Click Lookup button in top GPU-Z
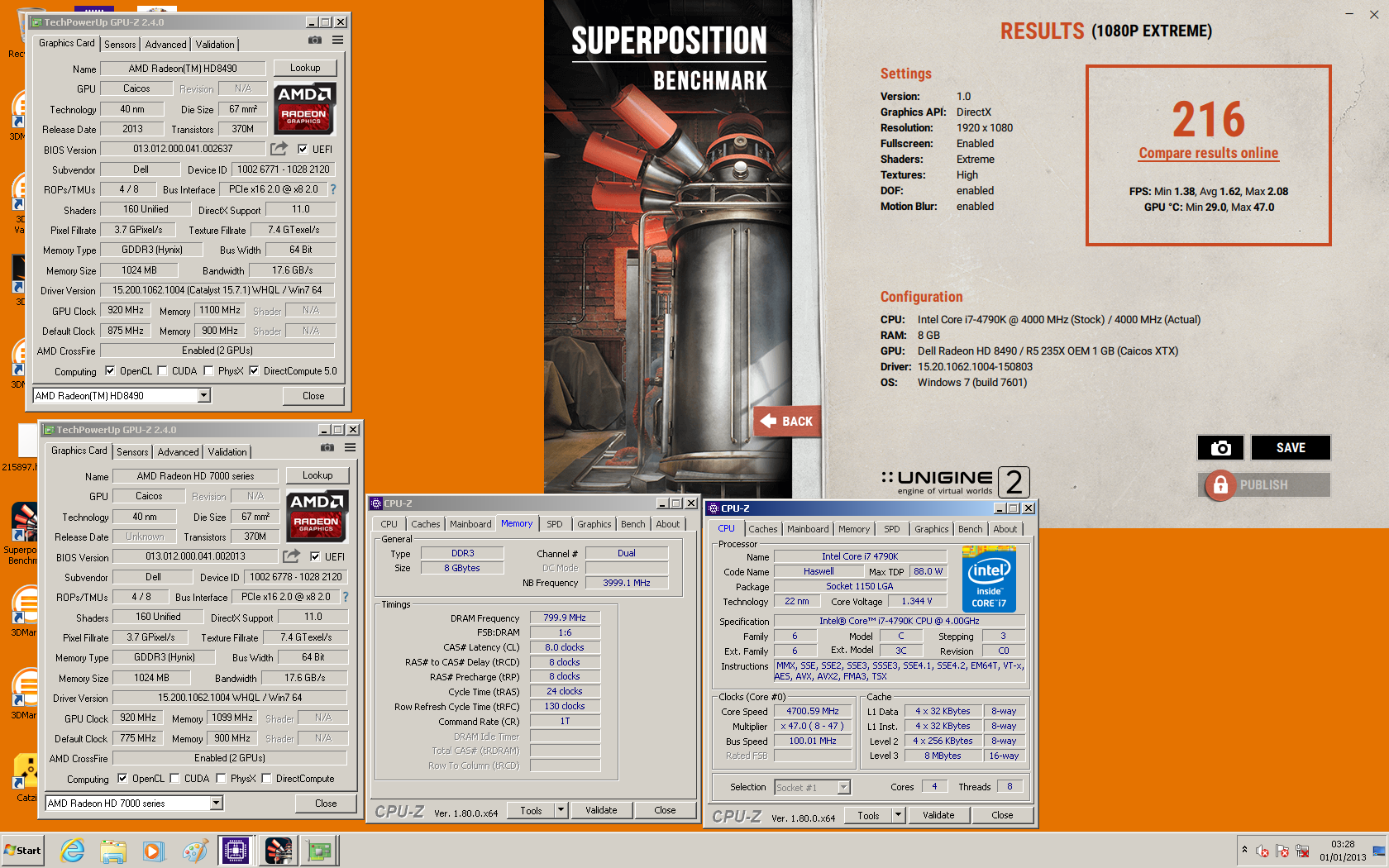Image resolution: width=1389 pixels, height=868 pixels. [305, 68]
